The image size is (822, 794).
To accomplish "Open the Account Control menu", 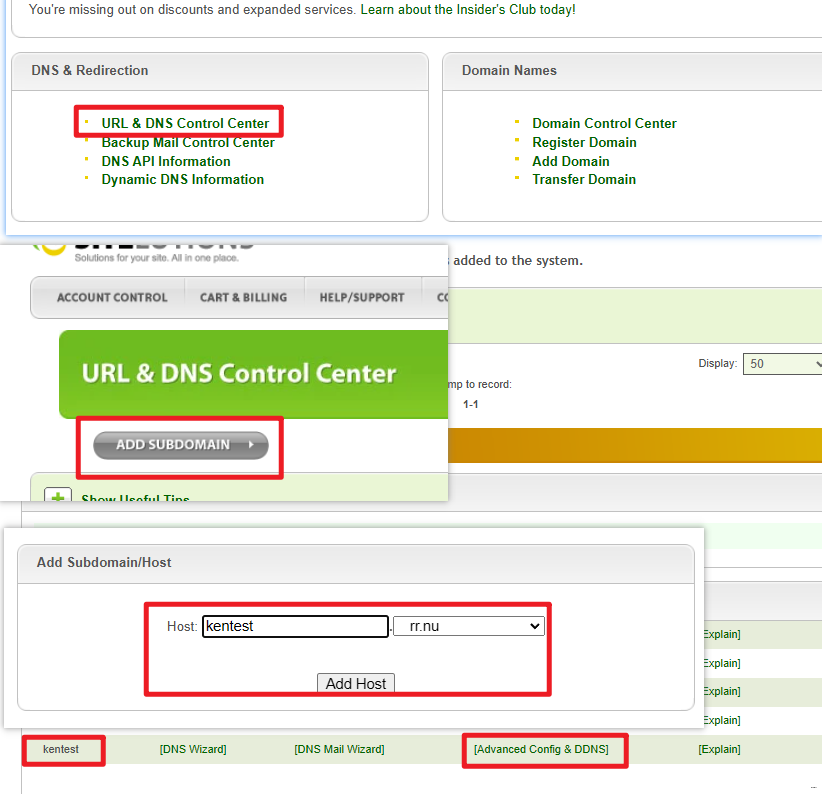I will tap(112, 297).
